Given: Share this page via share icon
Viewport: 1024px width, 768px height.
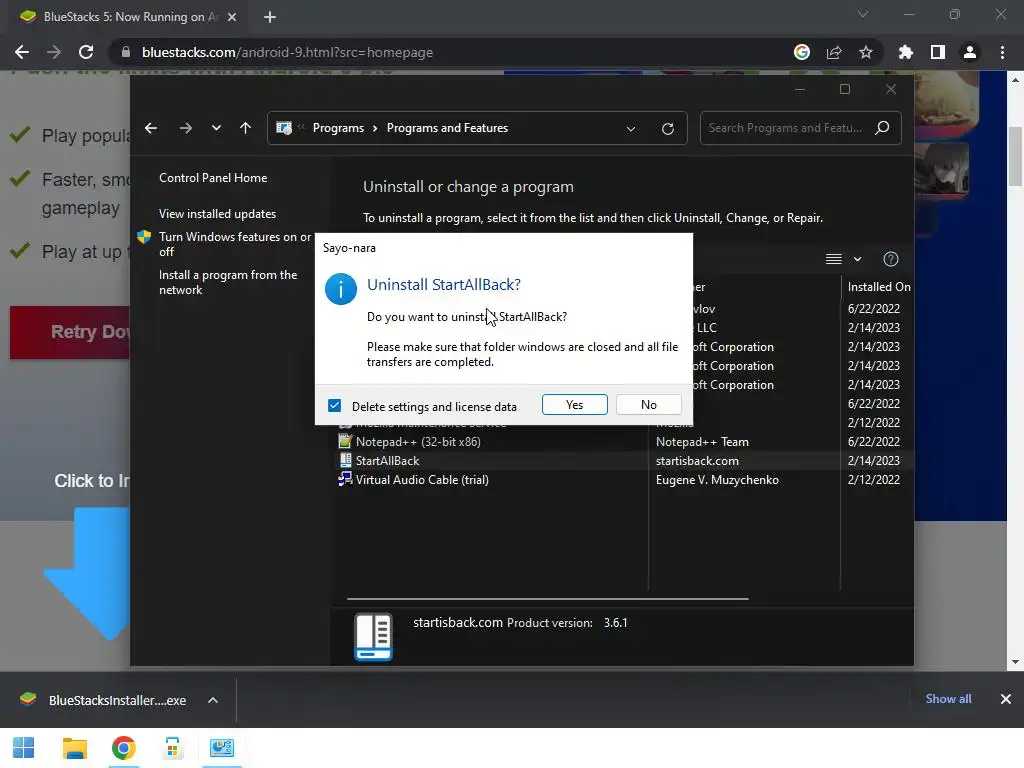Looking at the screenshot, I should pyautogui.click(x=833, y=52).
